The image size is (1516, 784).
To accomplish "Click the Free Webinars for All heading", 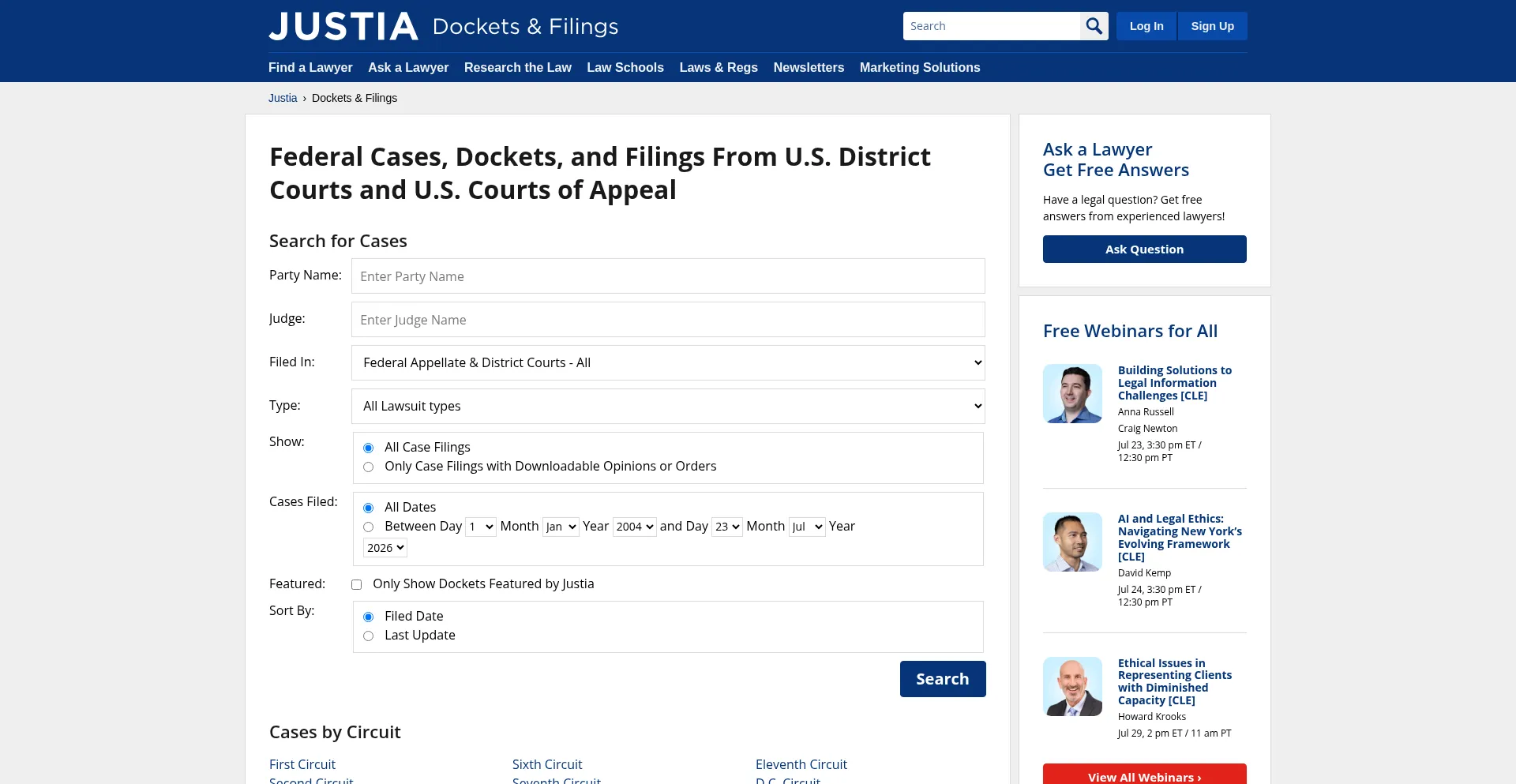I will [x=1130, y=331].
